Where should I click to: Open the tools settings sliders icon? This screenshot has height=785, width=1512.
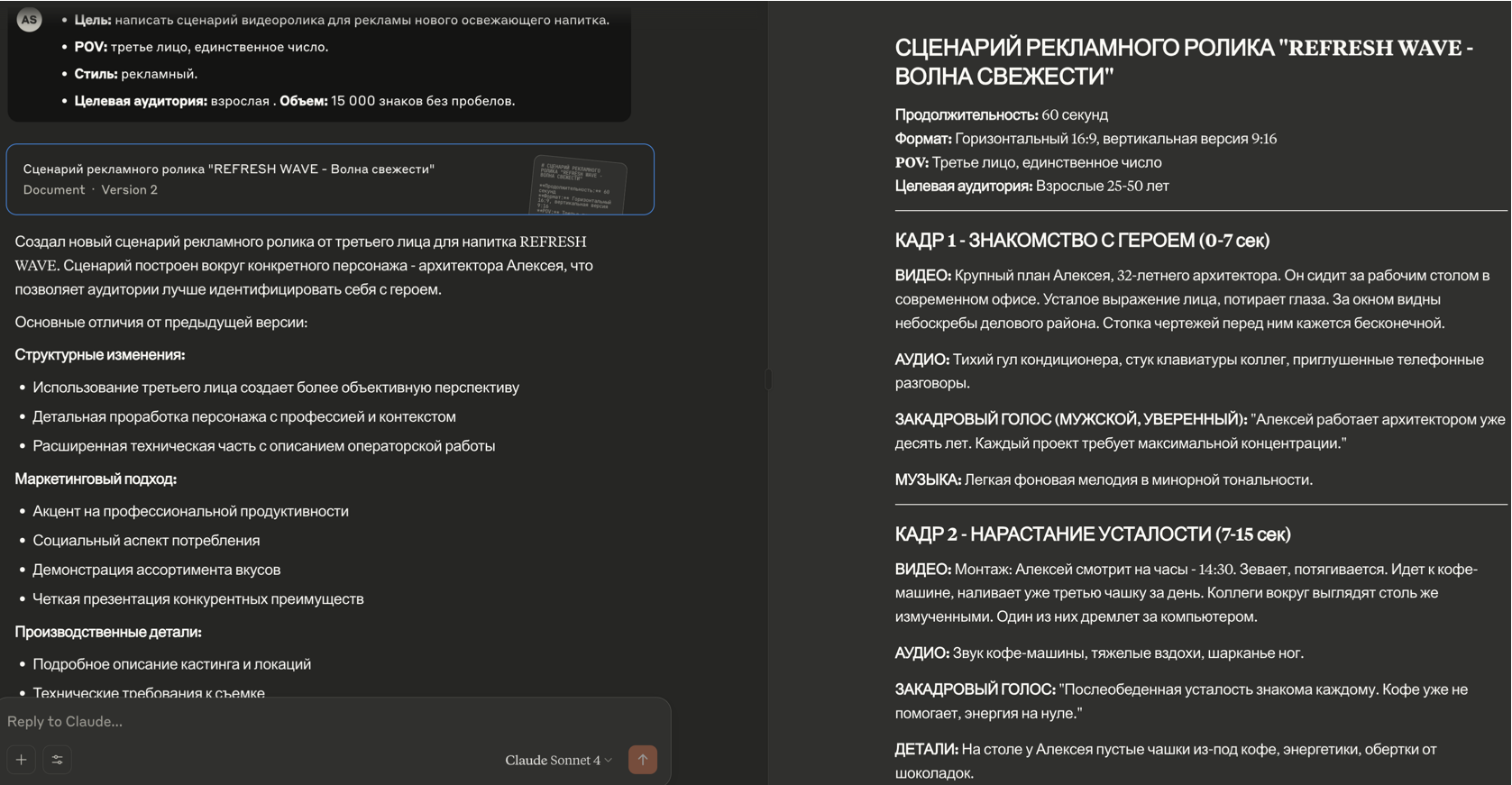58,760
